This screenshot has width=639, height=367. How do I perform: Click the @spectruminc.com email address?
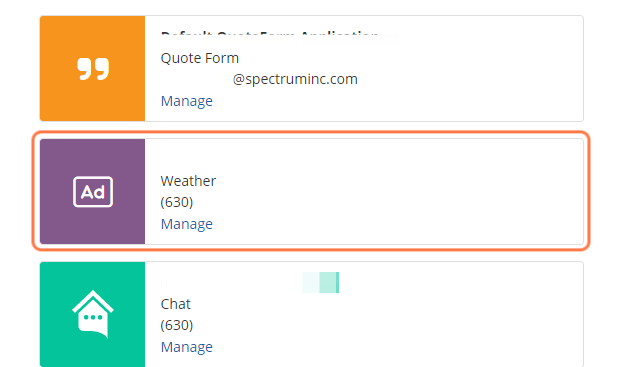pyautogui.click(x=295, y=79)
